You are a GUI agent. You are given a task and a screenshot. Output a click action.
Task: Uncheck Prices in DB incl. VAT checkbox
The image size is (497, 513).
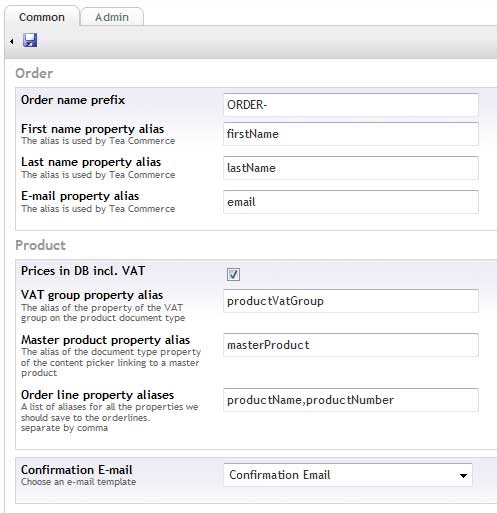233,275
